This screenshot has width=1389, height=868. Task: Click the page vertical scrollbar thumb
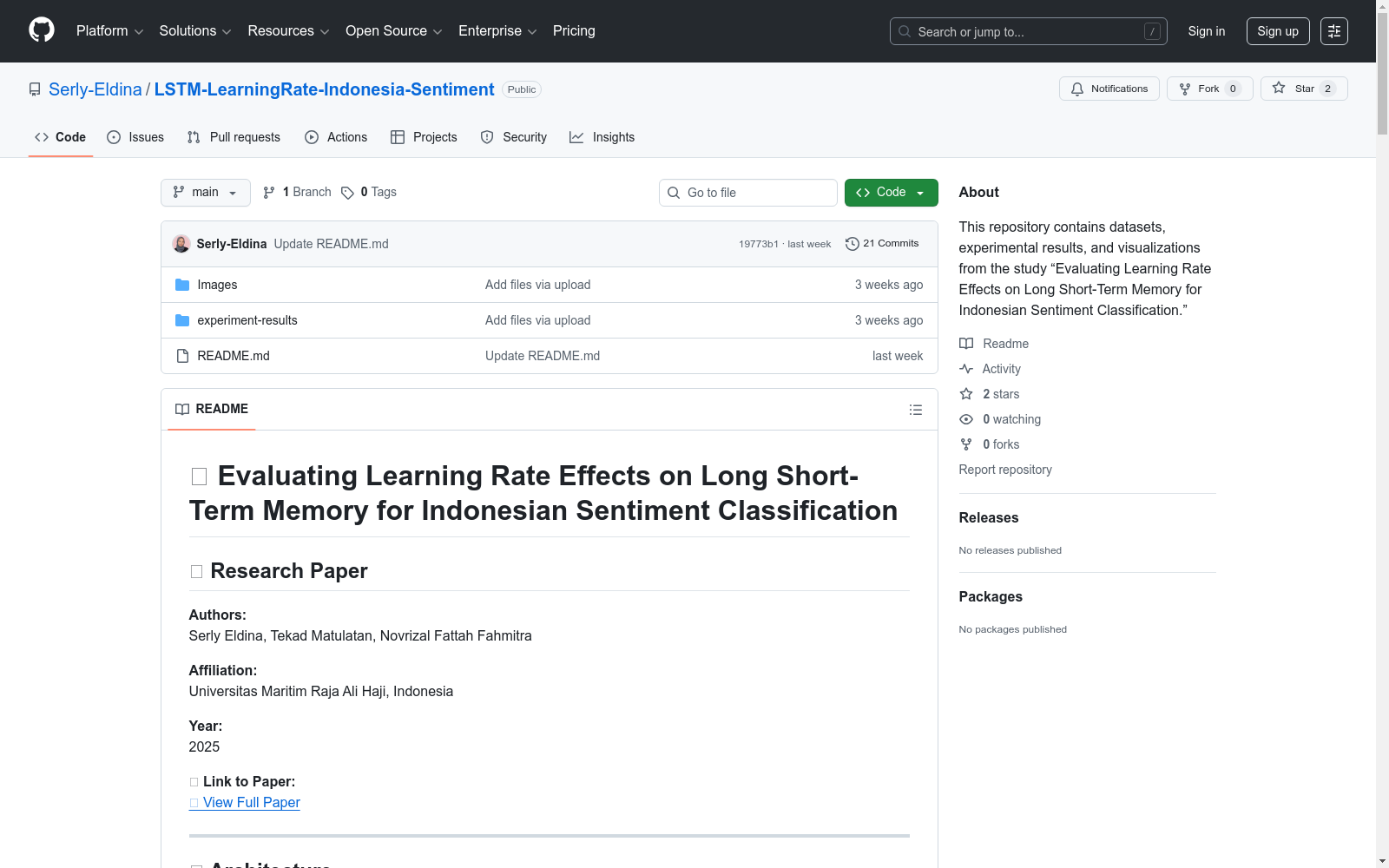(1382, 74)
